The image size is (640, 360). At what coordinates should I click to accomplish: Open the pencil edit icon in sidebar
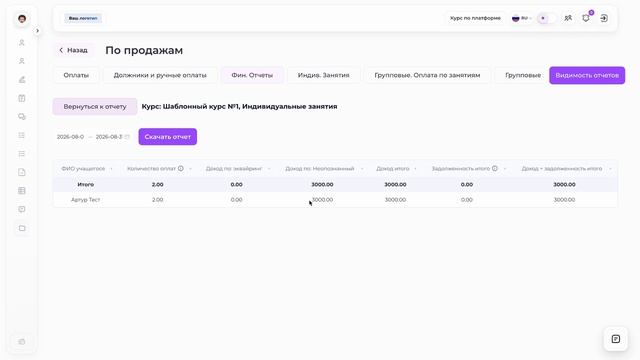[22, 80]
